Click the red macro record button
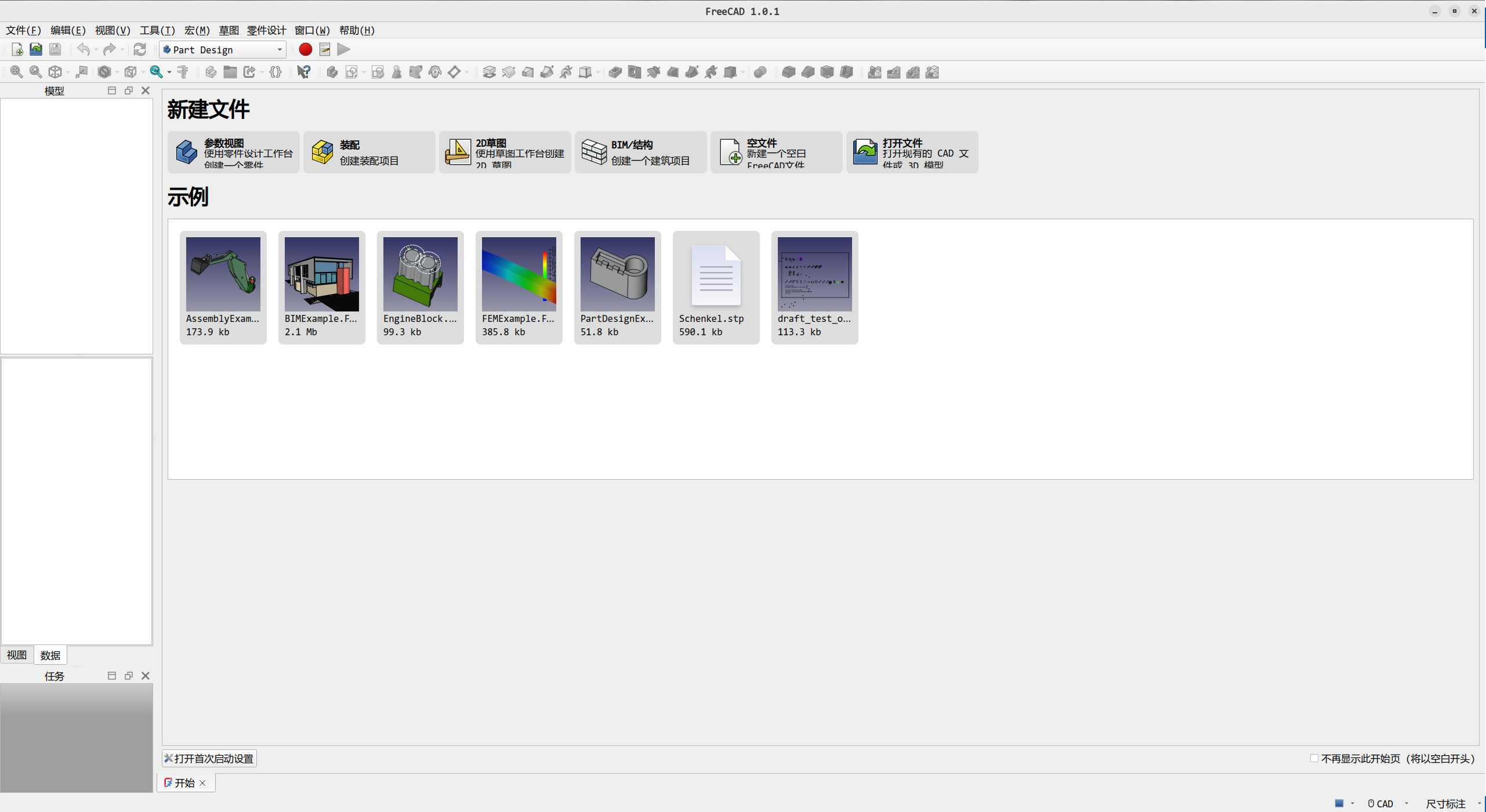The image size is (1486, 812). point(305,49)
